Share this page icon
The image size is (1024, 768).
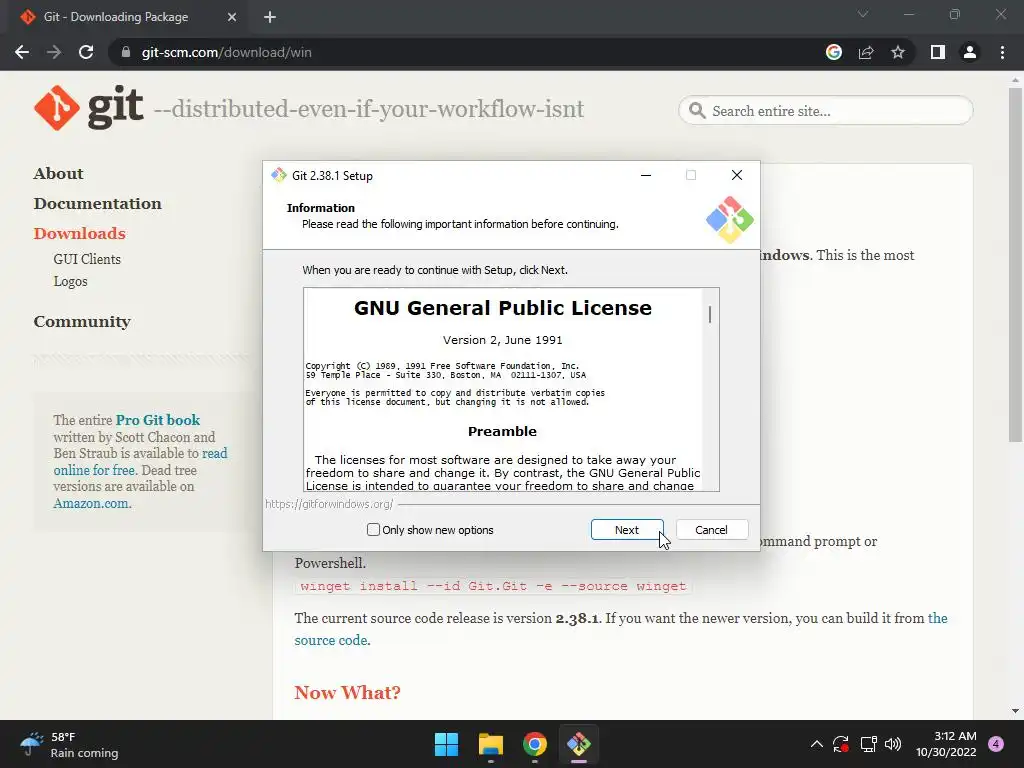tap(866, 52)
